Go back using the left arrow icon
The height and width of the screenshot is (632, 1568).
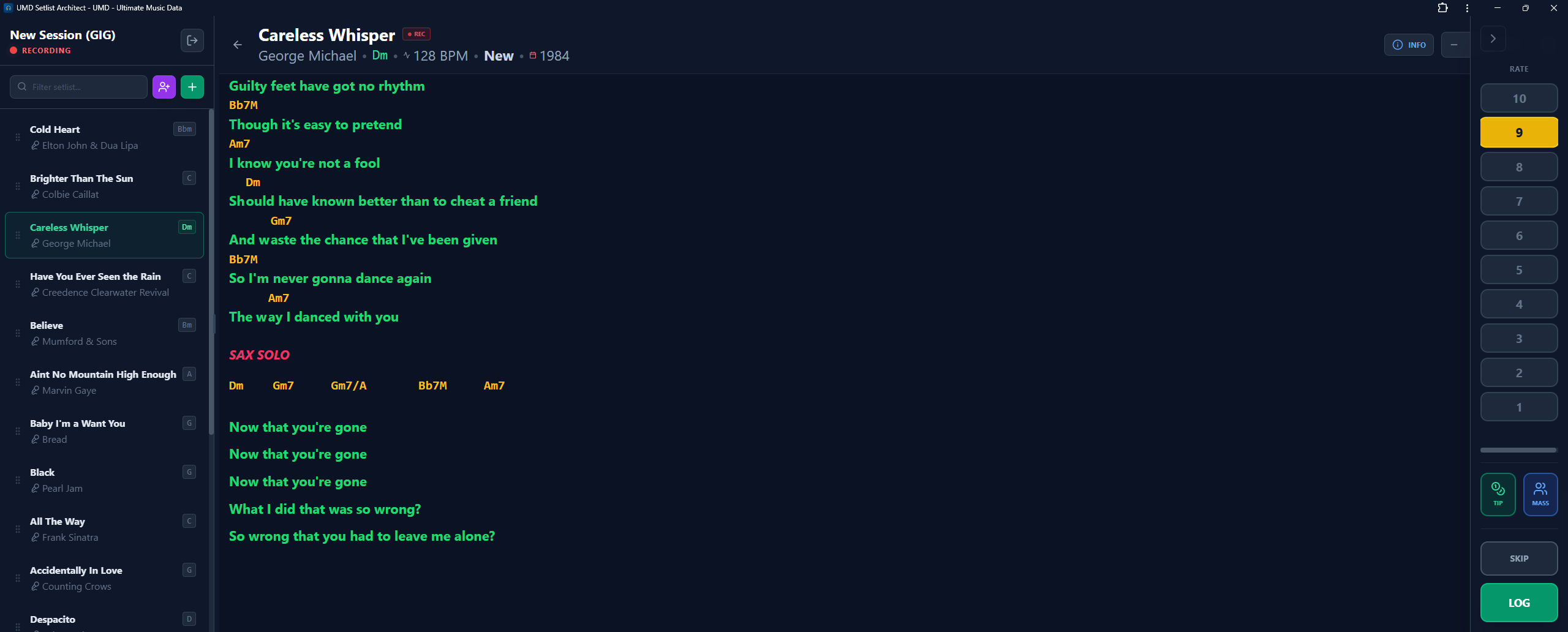tap(238, 45)
